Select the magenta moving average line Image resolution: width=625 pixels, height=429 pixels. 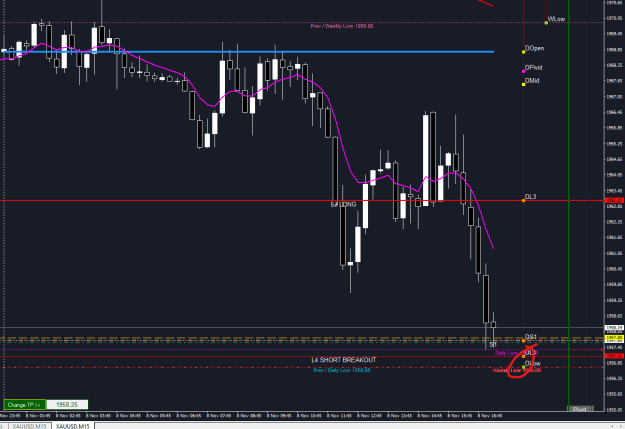click(x=247, y=92)
